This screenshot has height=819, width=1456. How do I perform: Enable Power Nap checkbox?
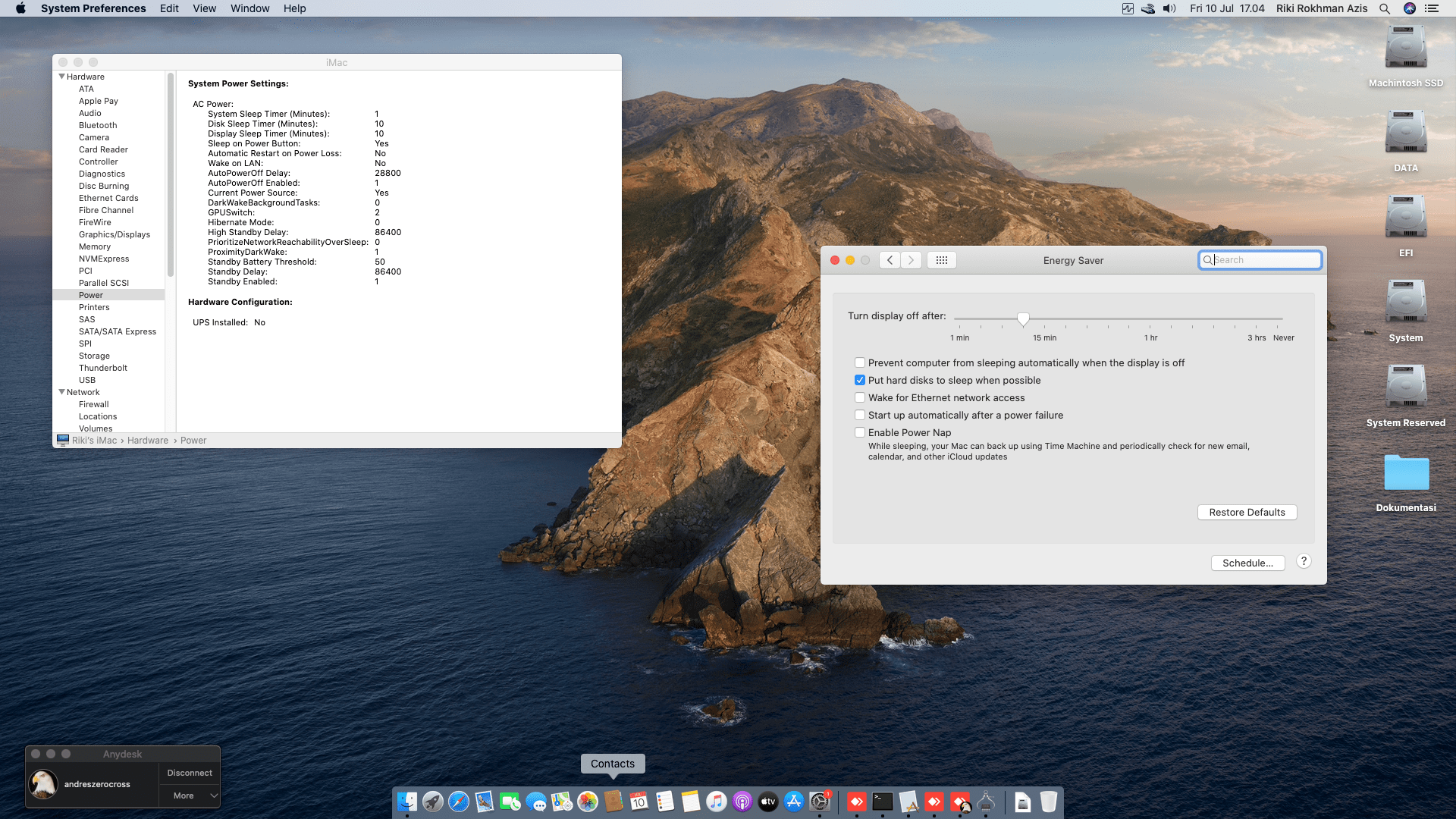tap(860, 433)
